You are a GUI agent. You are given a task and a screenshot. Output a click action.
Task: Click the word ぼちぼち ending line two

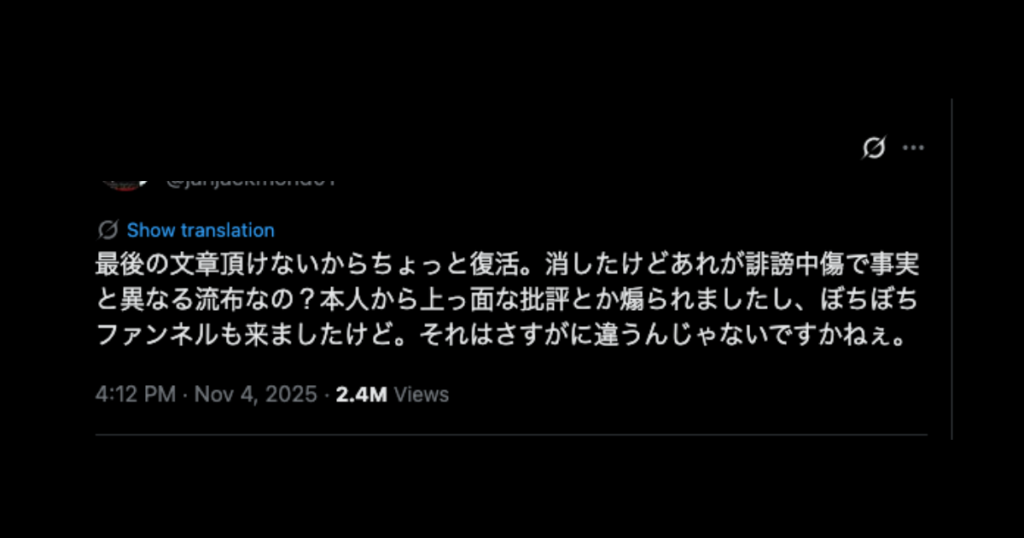coord(869,300)
